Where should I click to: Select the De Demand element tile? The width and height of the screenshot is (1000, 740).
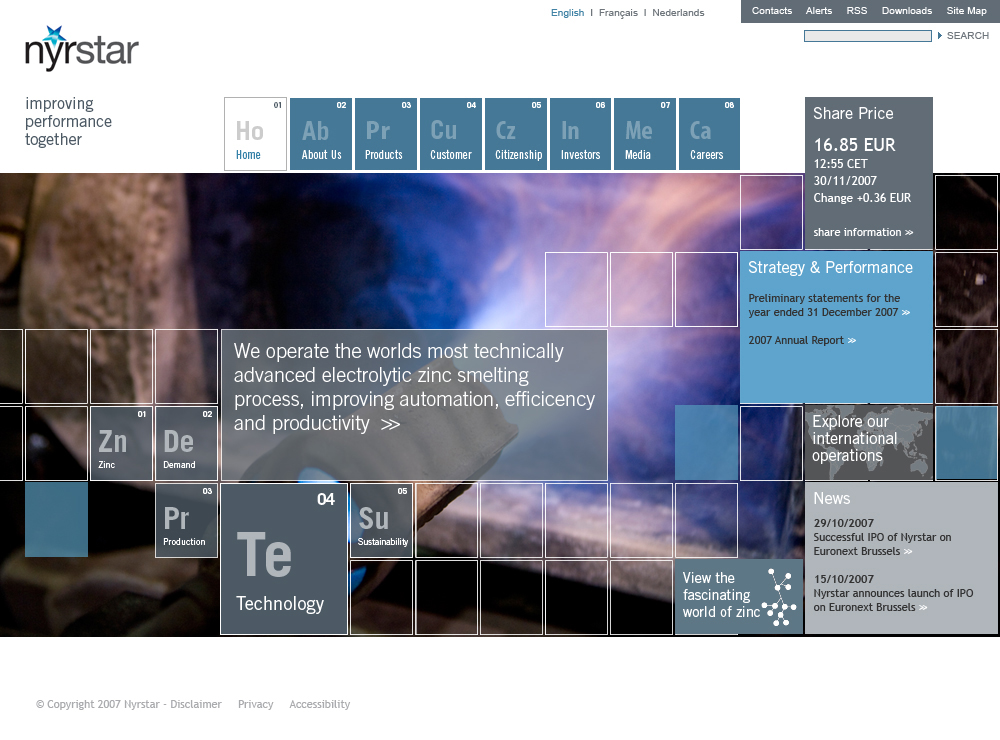(x=186, y=443)
